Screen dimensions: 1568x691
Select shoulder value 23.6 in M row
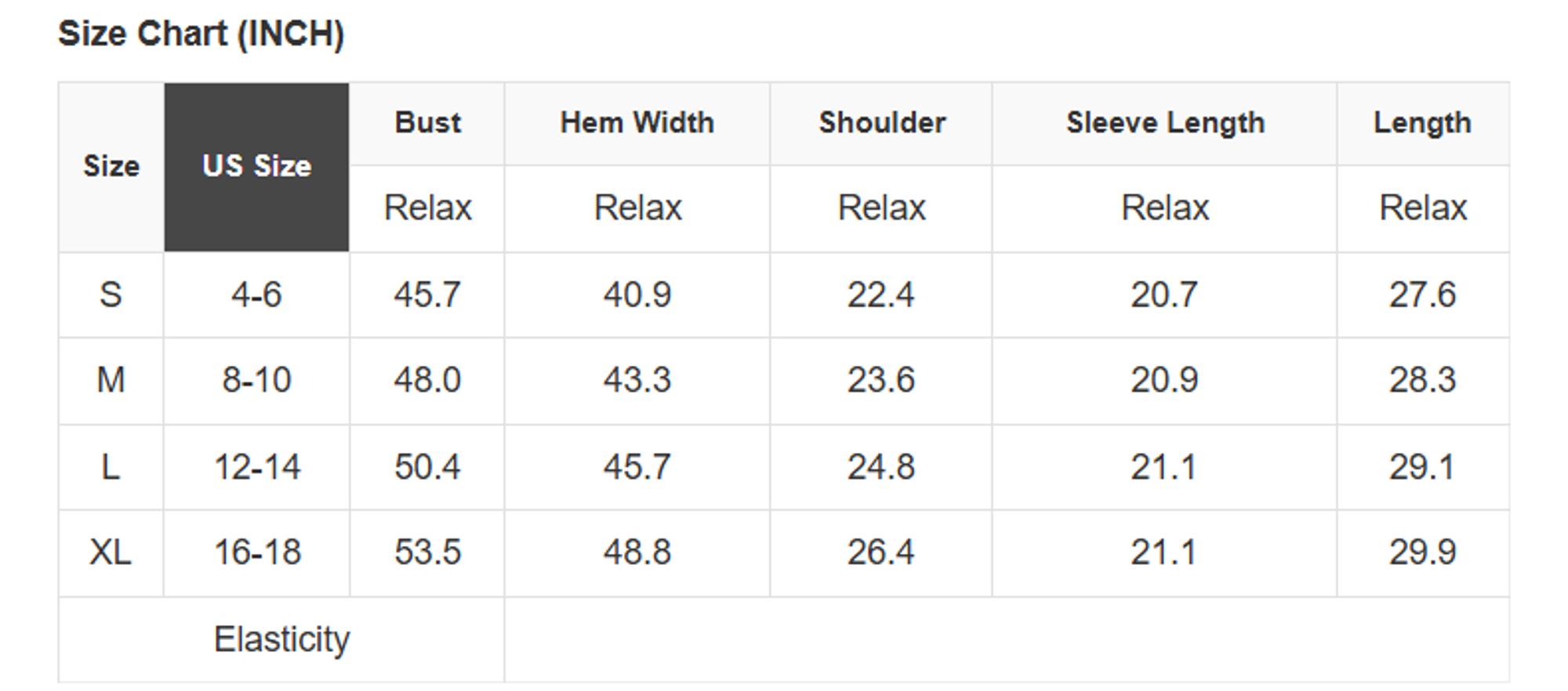[880, 381]
